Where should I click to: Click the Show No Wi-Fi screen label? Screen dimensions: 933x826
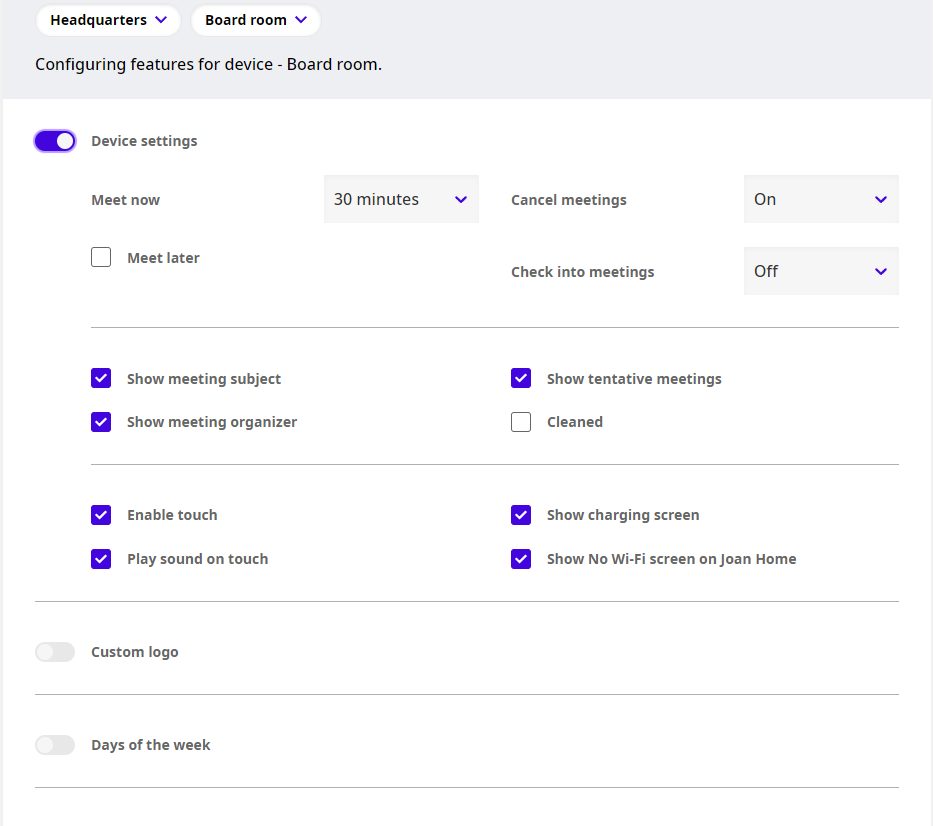pyautogui.click(x=672, y=559)
